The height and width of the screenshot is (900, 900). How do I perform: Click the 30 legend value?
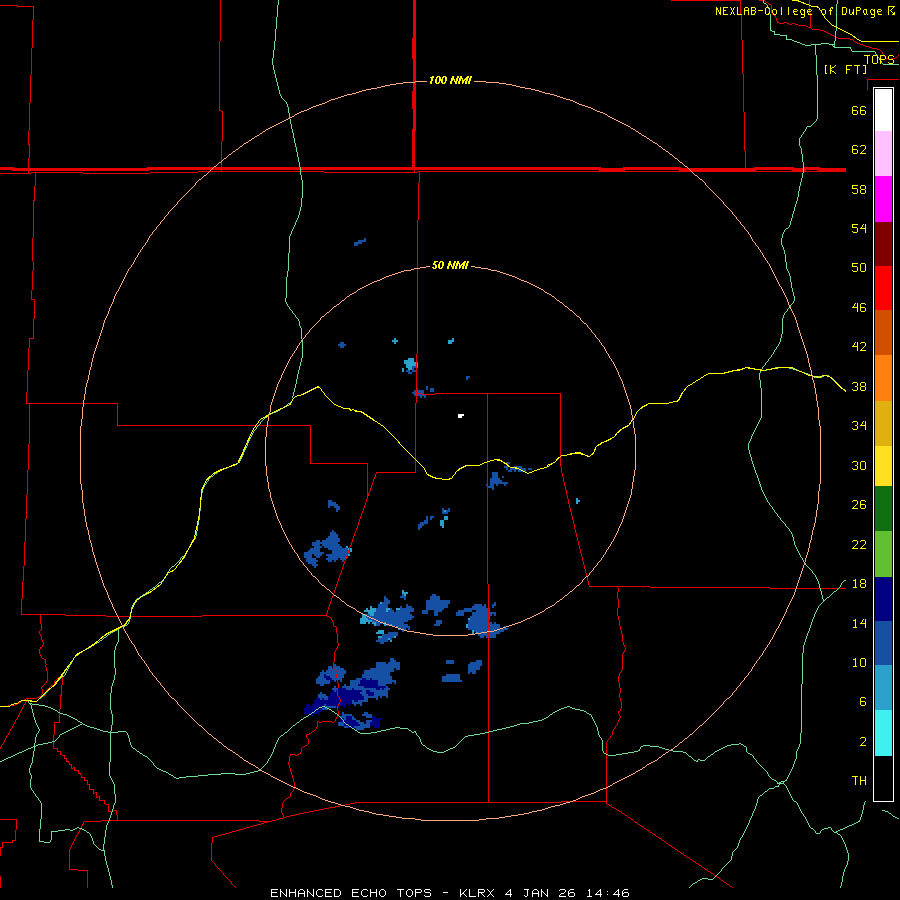[859, 465]
